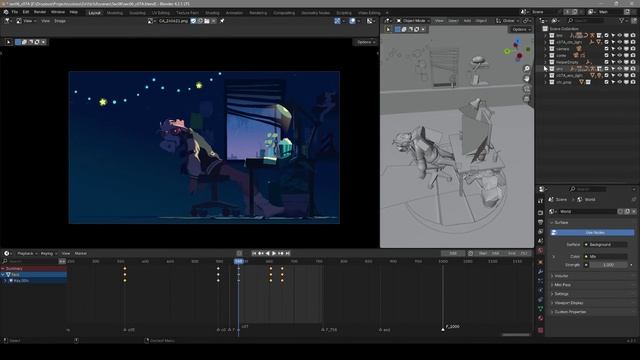This screenshot has width=640, height=360.
Task: Click the image editor type icon
Action: 7,21
